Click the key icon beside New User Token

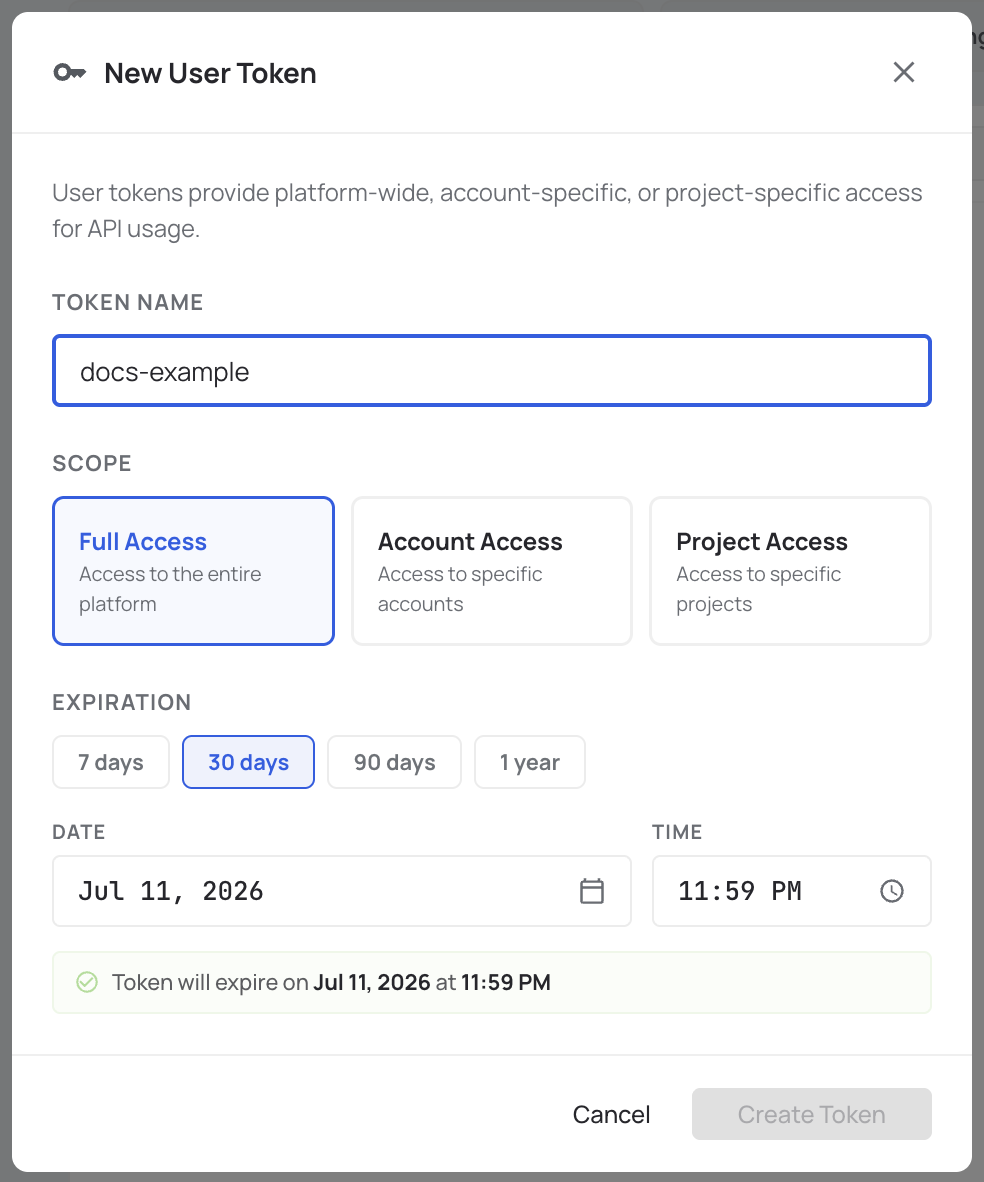[69, 72]
